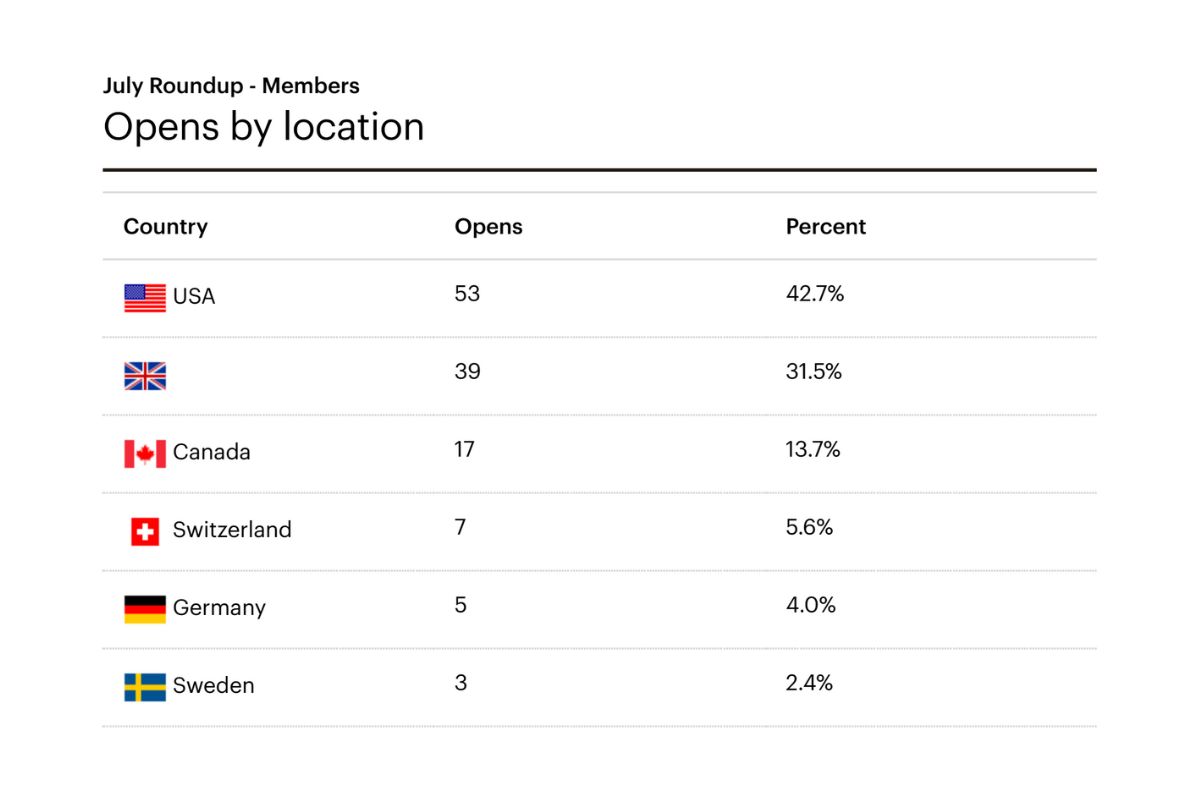Select the 31.5% percent value

coord(814,372)
